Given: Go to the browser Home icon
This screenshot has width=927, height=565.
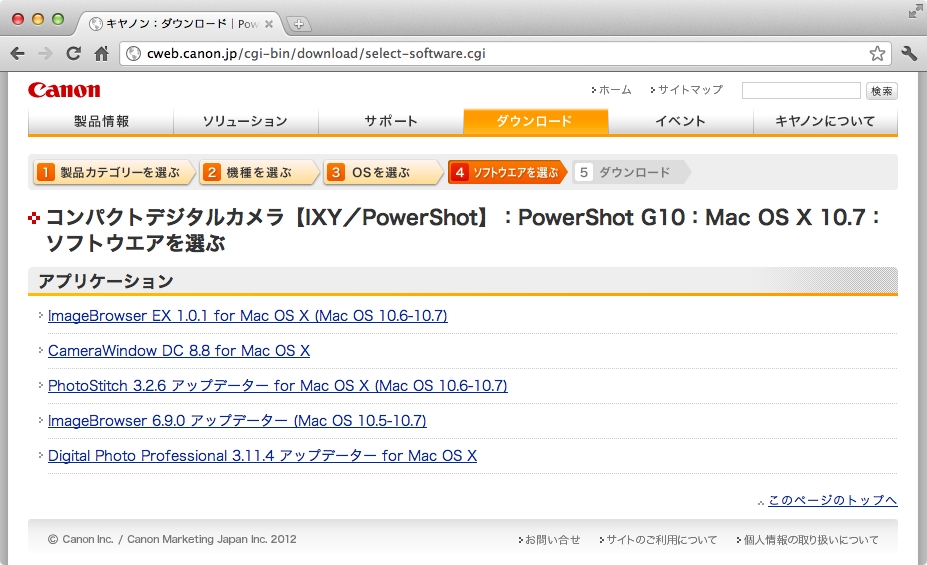Looking at the screenshot, I should coord(102,54).
